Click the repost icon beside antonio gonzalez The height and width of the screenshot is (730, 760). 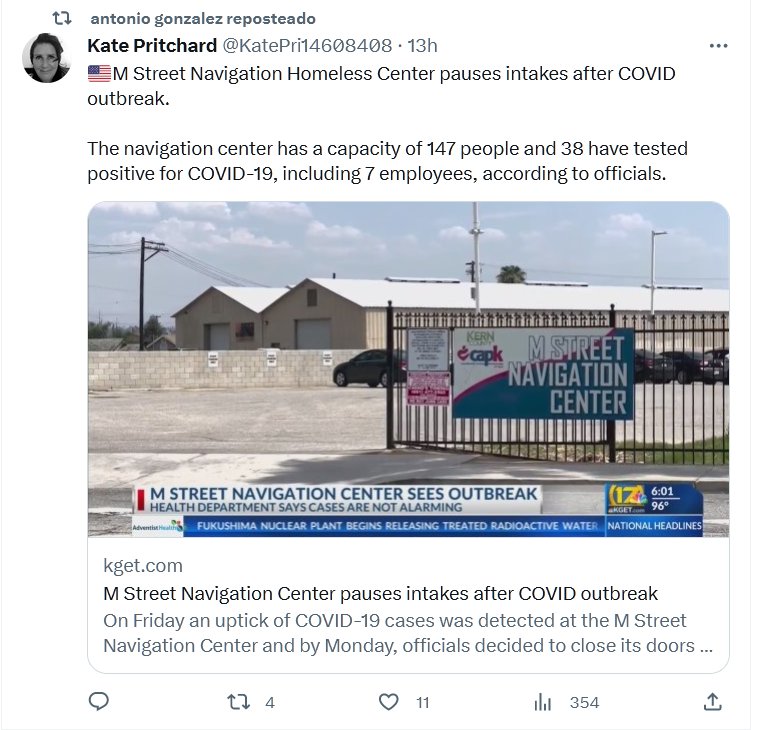click(62, 19)
